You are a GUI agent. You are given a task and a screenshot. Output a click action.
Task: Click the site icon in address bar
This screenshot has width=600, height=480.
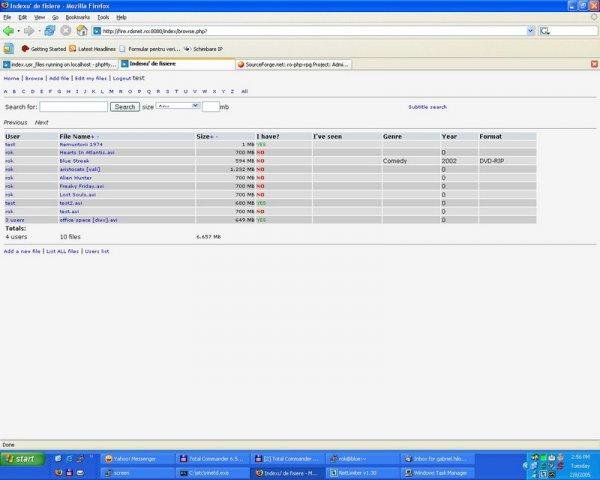97,31
